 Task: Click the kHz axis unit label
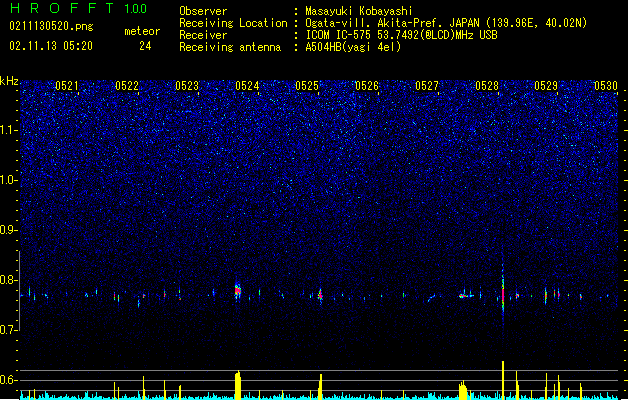pos(9,81)
